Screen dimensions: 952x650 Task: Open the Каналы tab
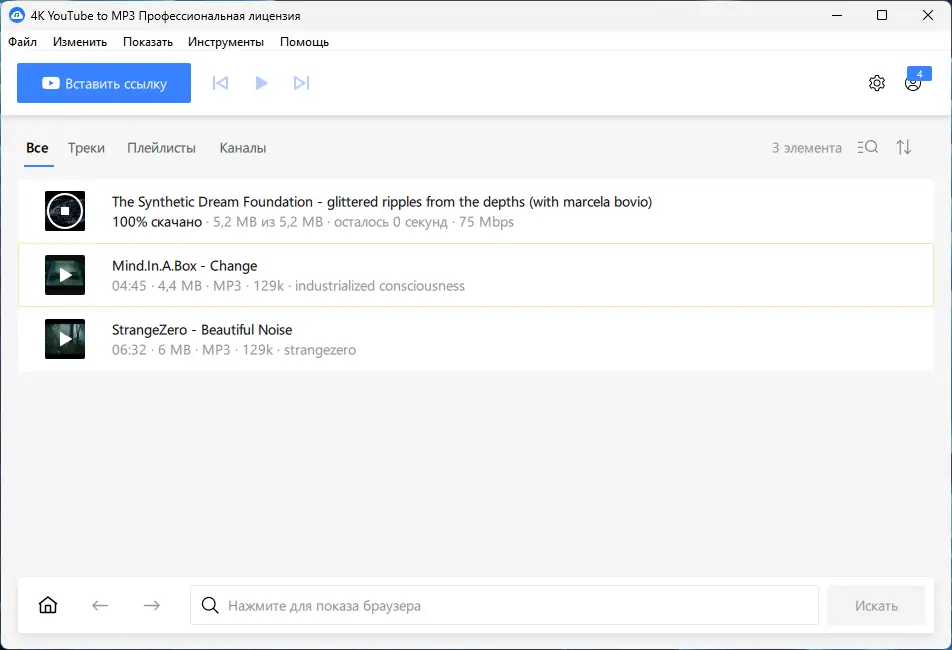(242, 148)
